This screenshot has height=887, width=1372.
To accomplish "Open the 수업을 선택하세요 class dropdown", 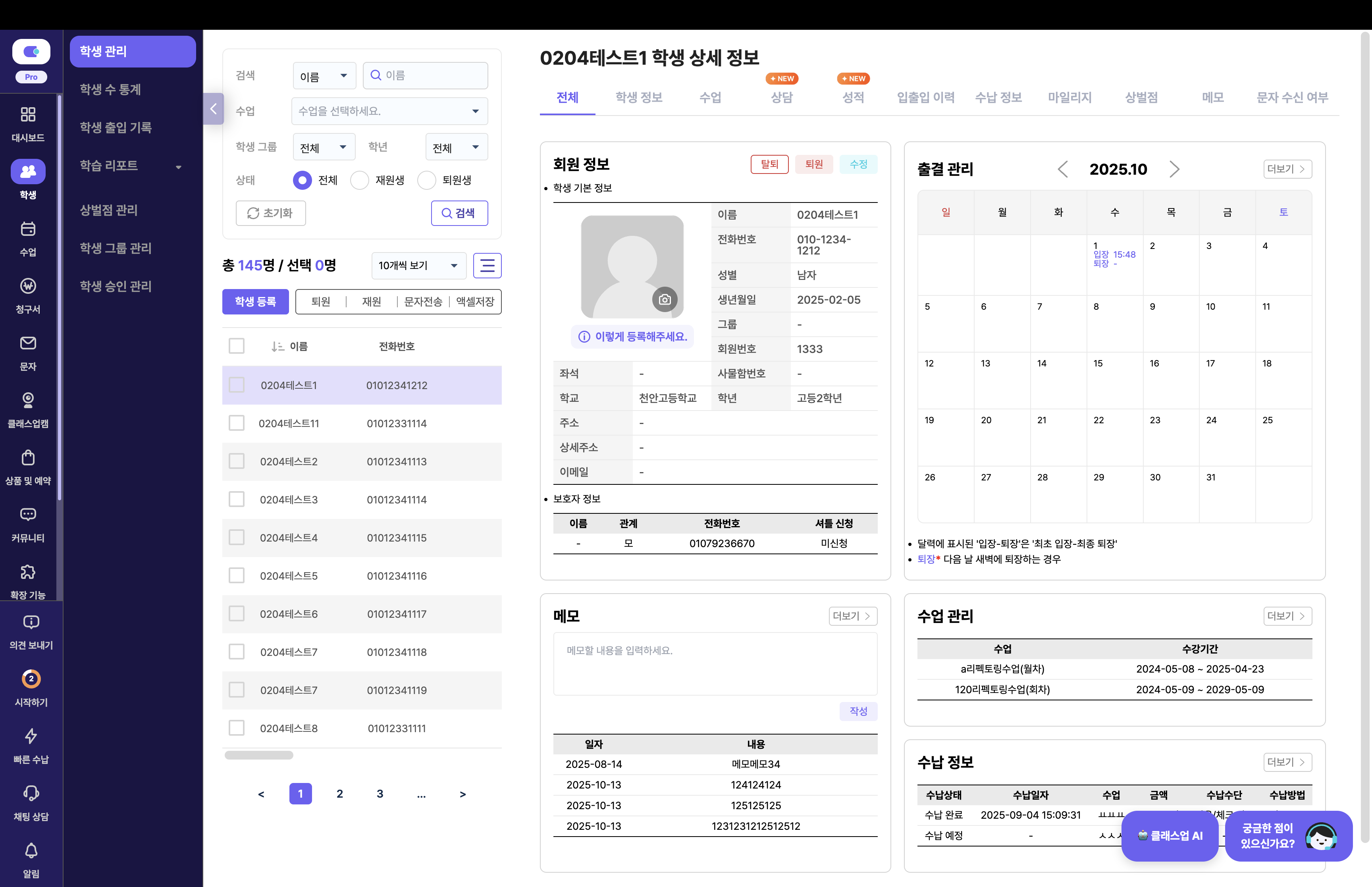I will coord(389,111).
